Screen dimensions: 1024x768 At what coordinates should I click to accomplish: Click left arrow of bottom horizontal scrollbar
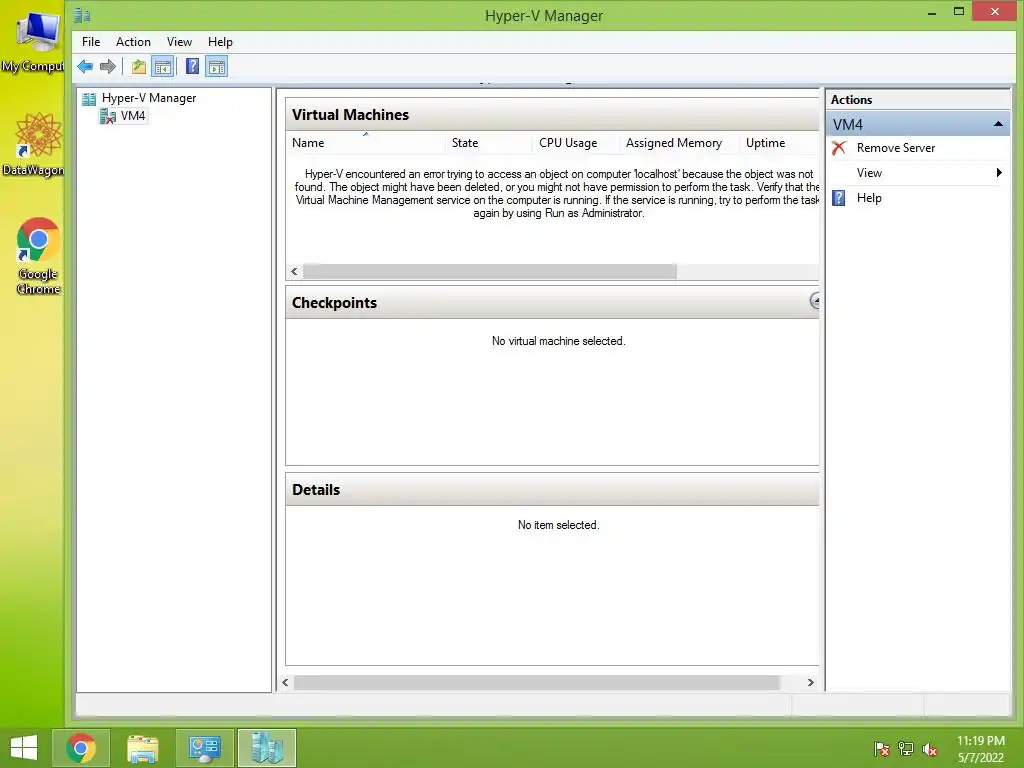click(285, 682)
